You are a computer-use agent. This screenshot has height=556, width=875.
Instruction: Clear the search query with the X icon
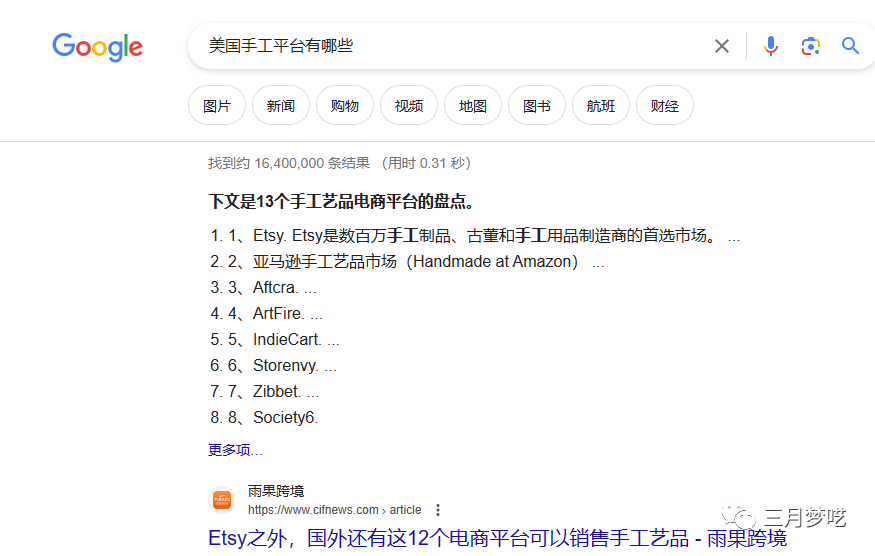tap(722, 46)
